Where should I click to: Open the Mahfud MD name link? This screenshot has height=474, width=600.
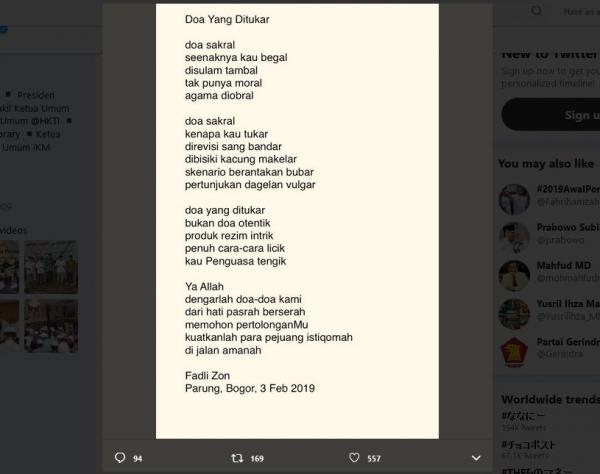pos(564,265)
